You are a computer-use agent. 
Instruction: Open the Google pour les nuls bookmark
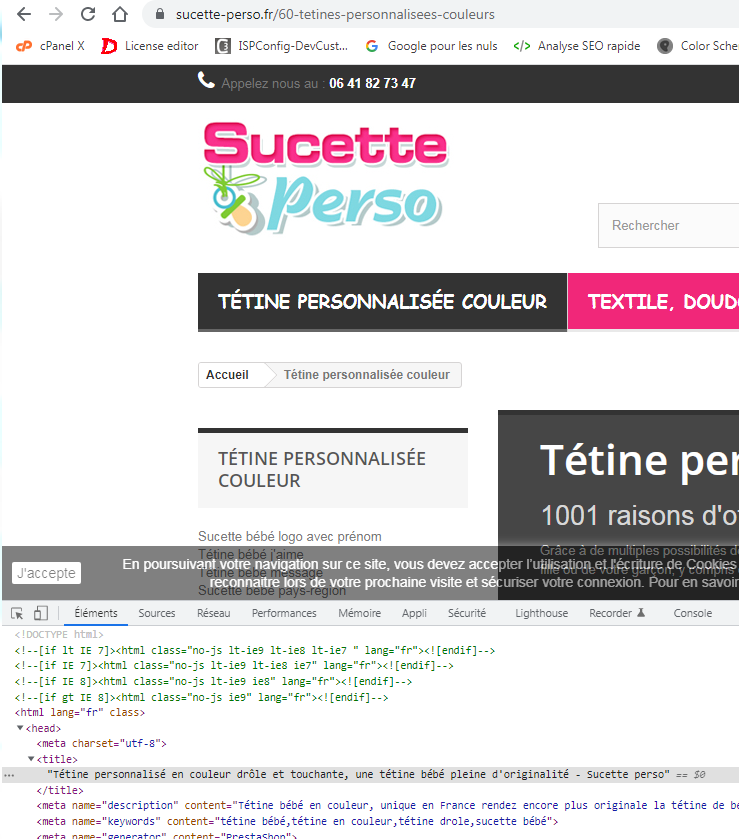(x=431, y=46)
